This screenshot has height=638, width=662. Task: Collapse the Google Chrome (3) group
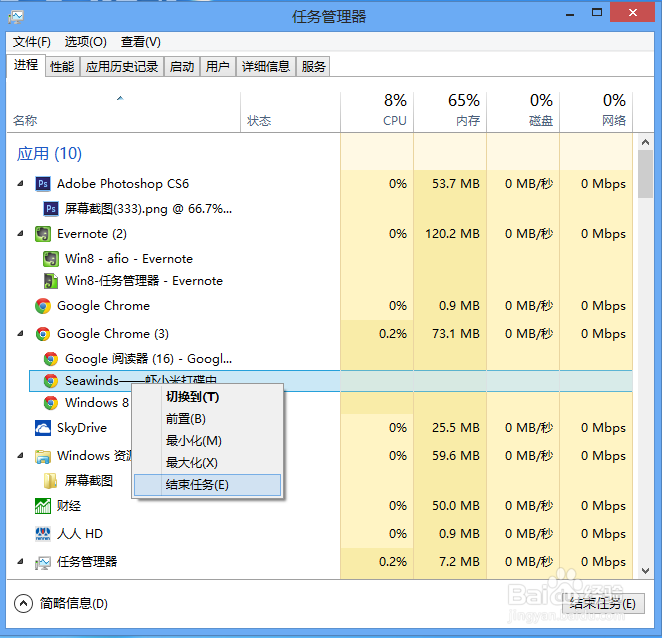pyautogui.click(x=20, y=334)
